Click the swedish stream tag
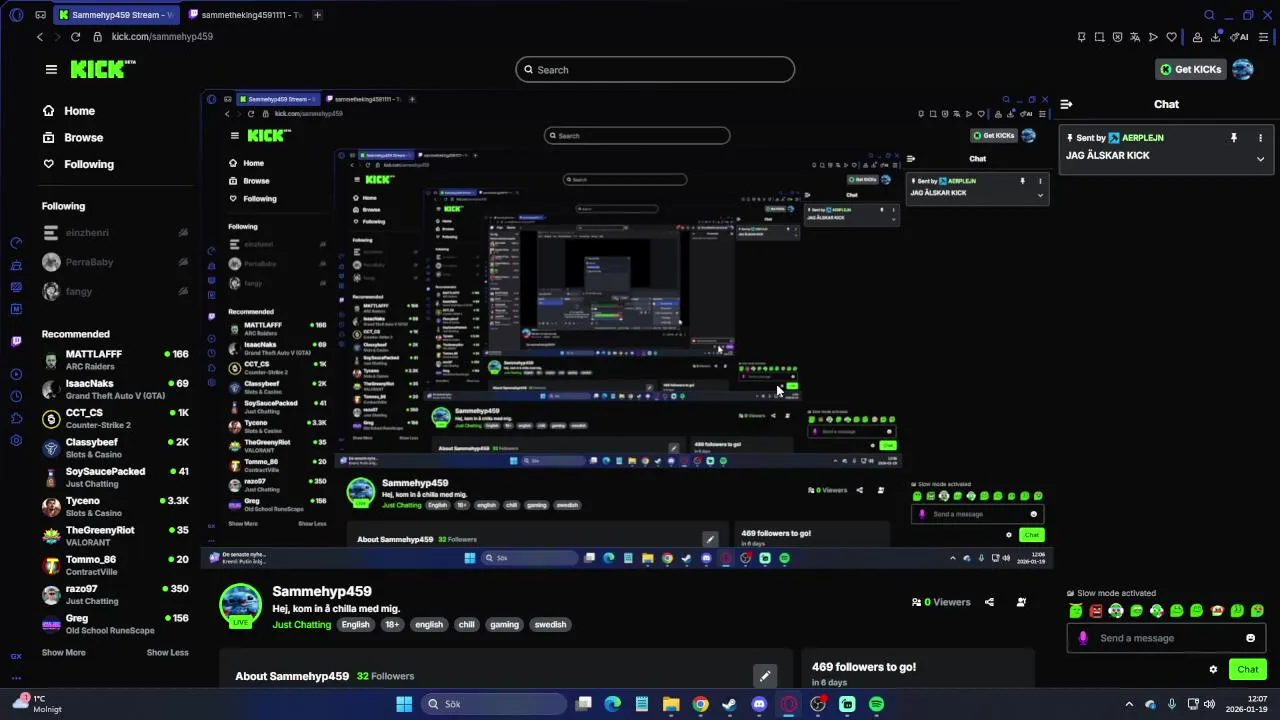This screenshot has height=720, width=1280. coord(550,625)
